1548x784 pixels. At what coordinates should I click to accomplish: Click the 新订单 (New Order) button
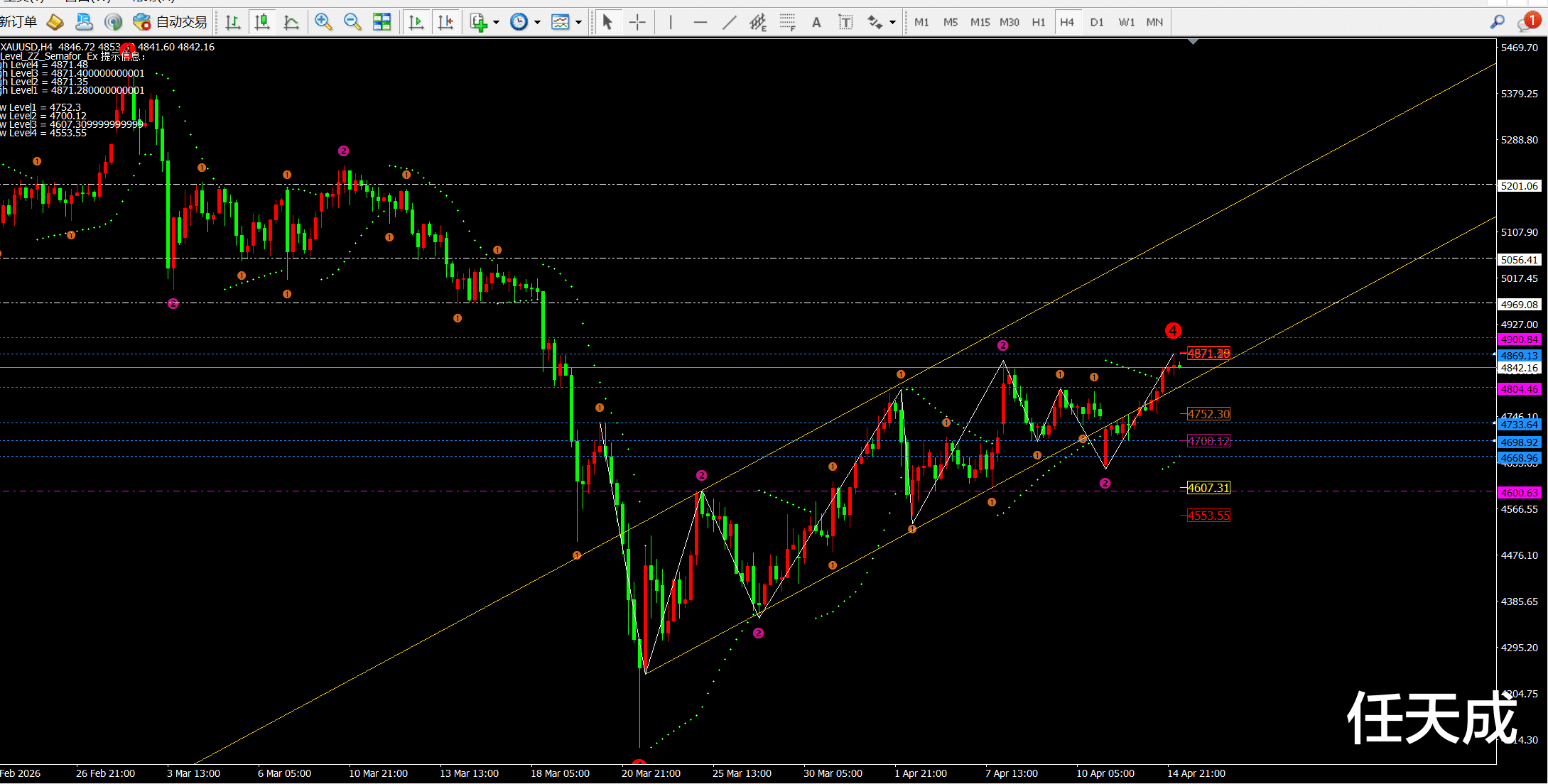coord(20,22)
